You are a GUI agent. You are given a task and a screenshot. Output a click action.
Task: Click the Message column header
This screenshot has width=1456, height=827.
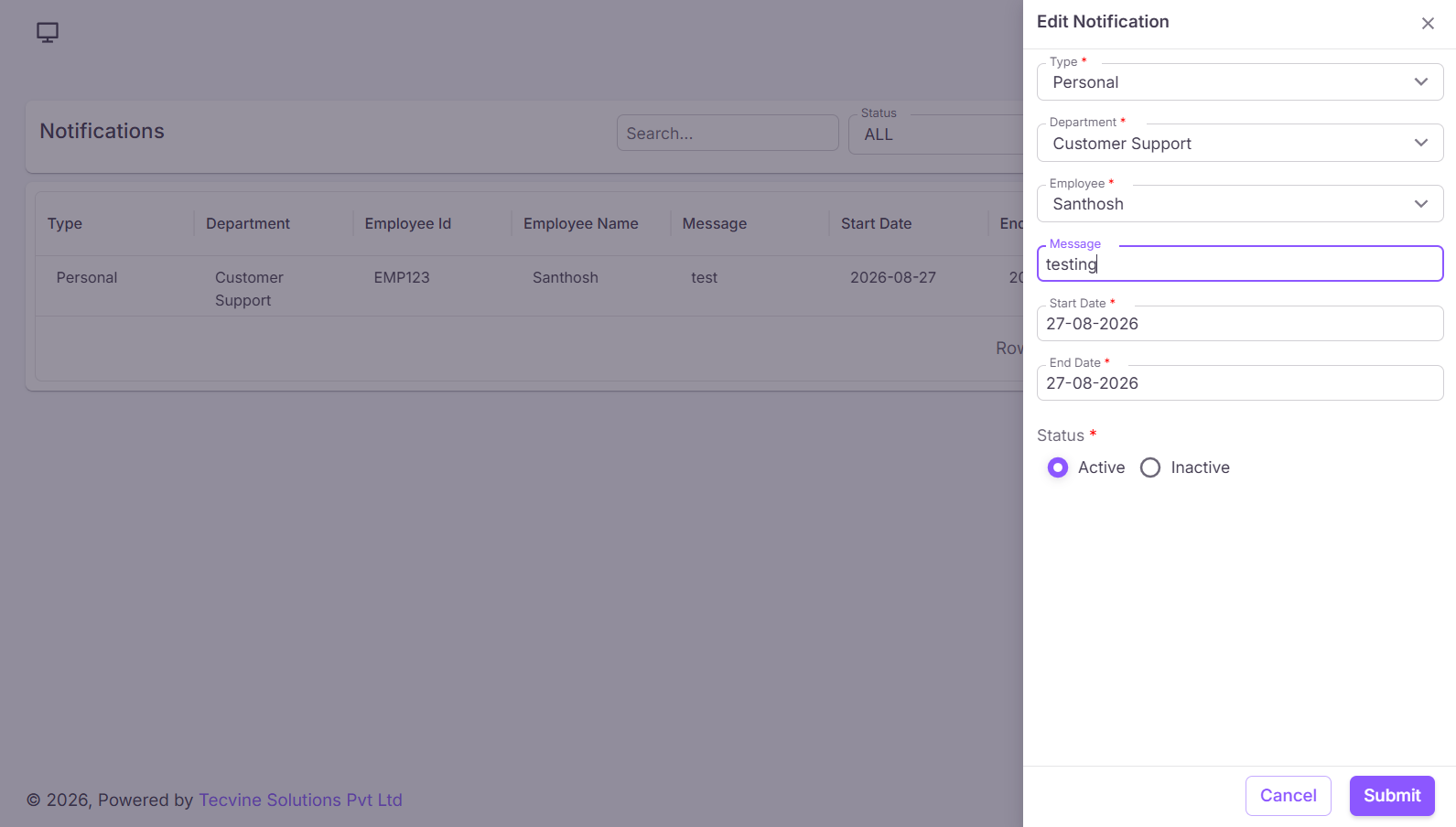coord(715,224)
